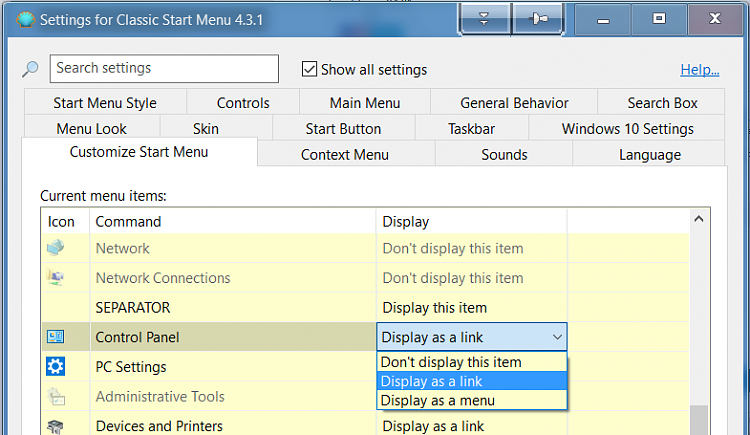Select the Customize Start Menu tab
The height and width of the screenshot is (435, 750).
tap(139, 152)
